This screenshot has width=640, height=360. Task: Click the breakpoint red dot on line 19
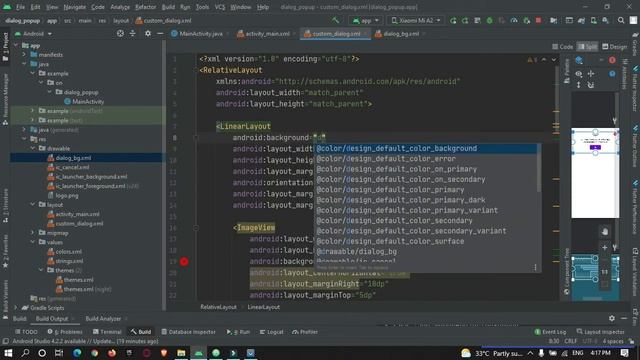pos(184,262)
